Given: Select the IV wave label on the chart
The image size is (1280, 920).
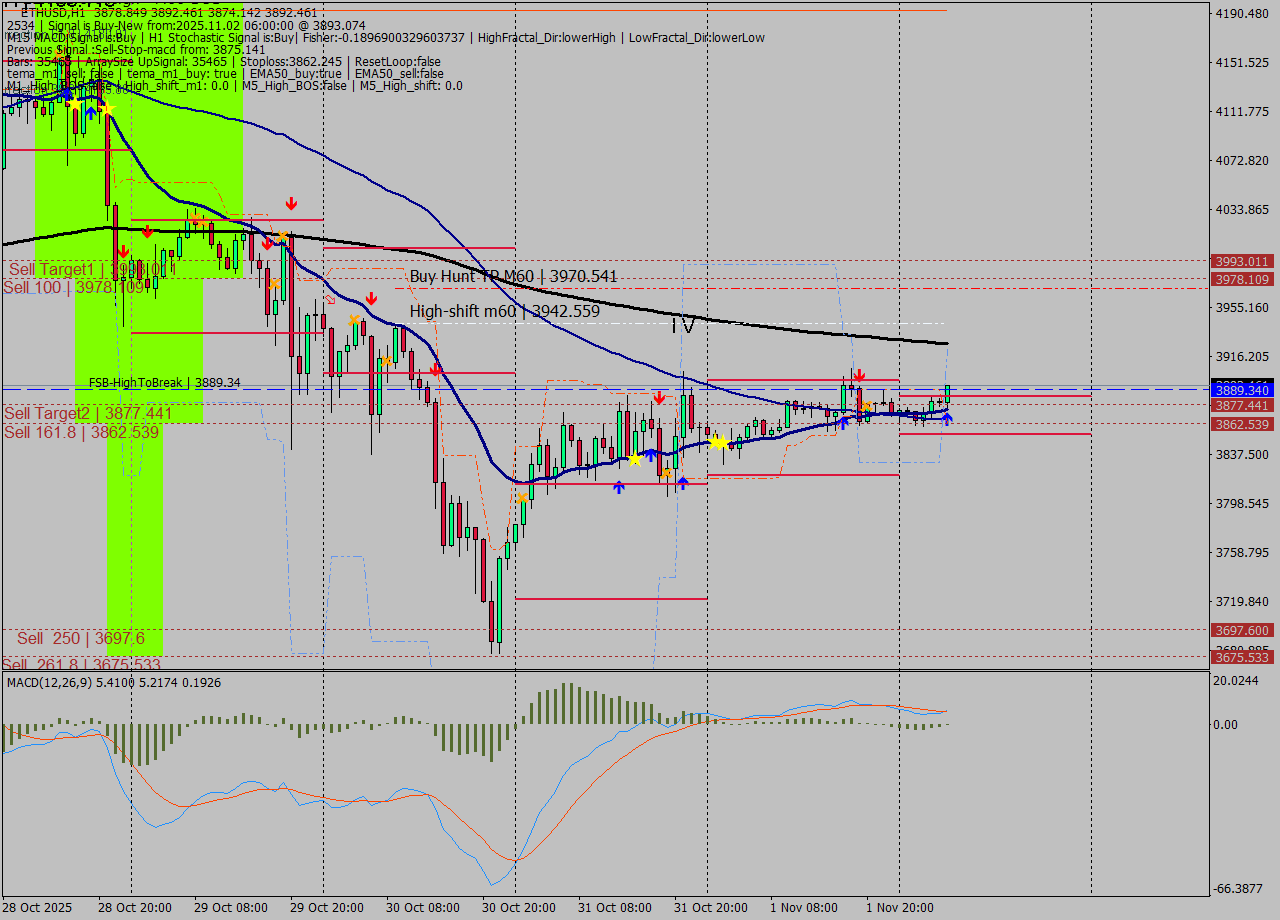Looking at the screenshot, I should tap(683, 325).
